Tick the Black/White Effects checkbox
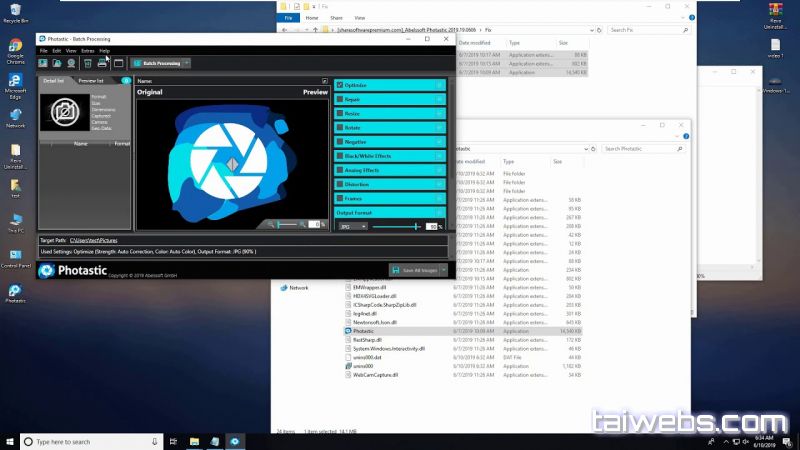 (x=340, y=156)
